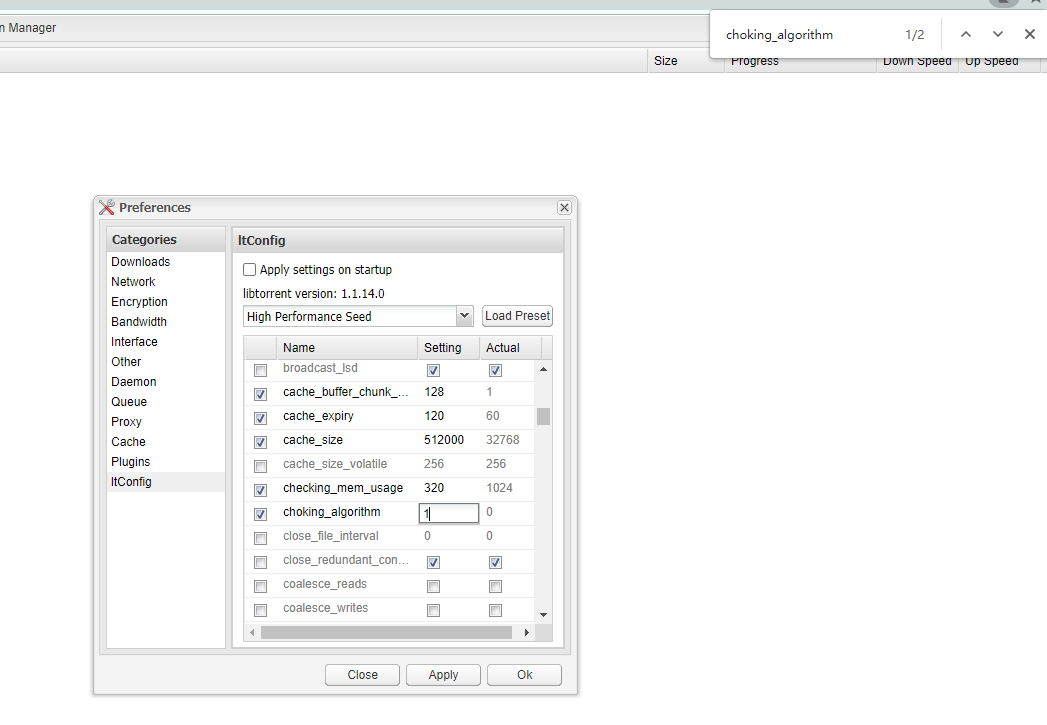1047x725 pixels.
Task: Toggle close_redundant_con Setting value checkbox
Action: (x=433, y=563)
